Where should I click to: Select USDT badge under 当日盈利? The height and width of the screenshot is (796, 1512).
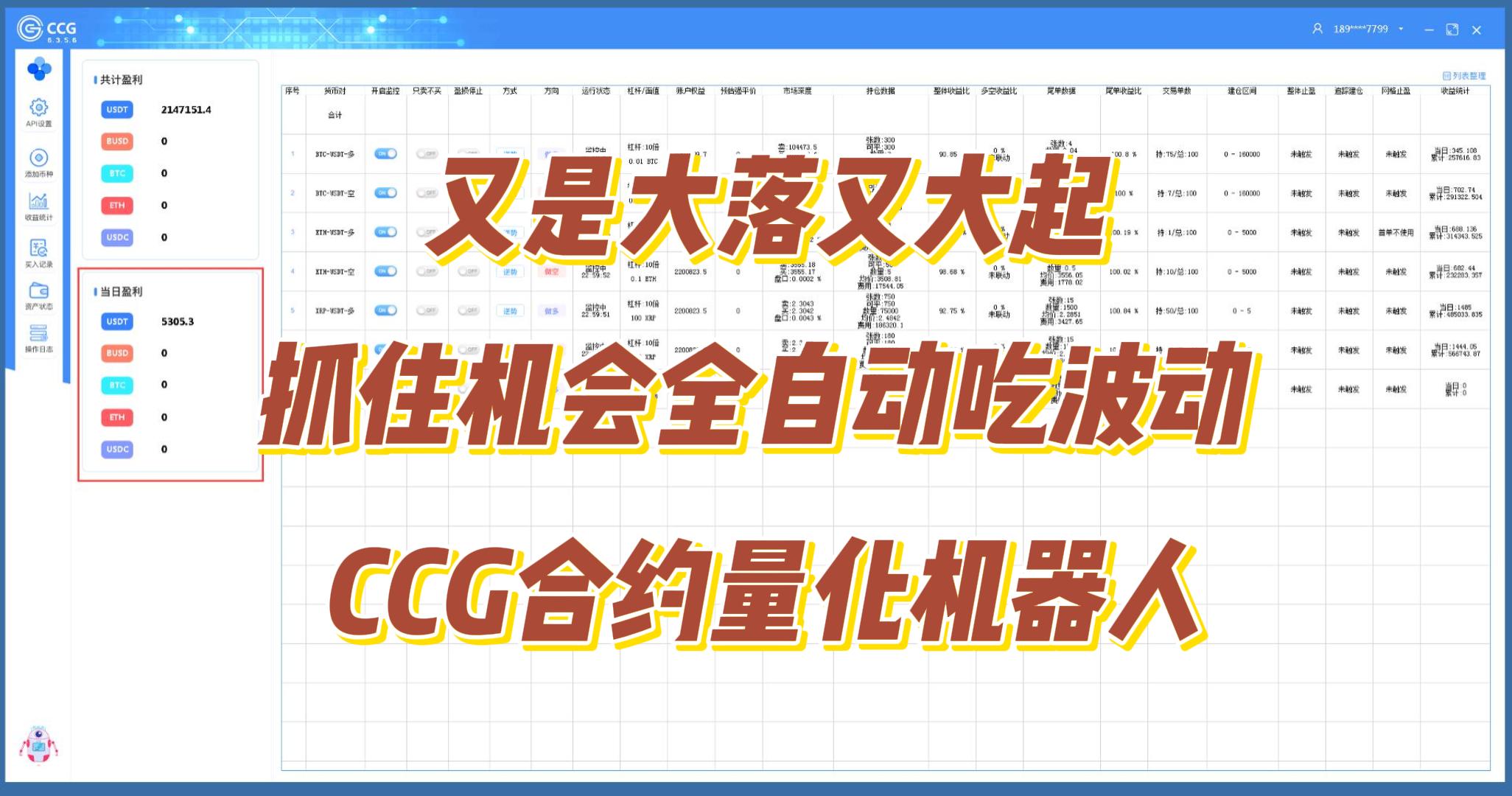pyautogui.click(x=117, y=321)
